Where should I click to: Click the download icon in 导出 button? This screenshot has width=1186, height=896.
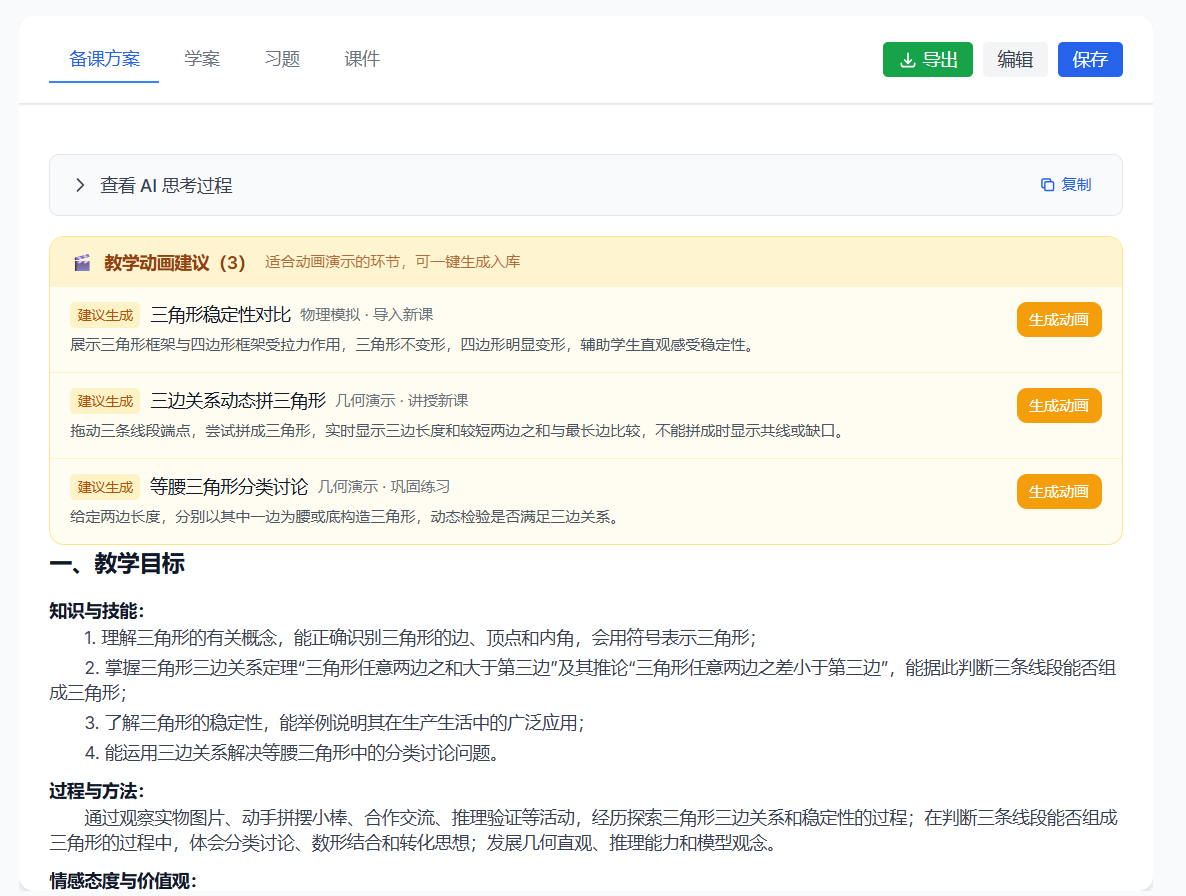908,60
